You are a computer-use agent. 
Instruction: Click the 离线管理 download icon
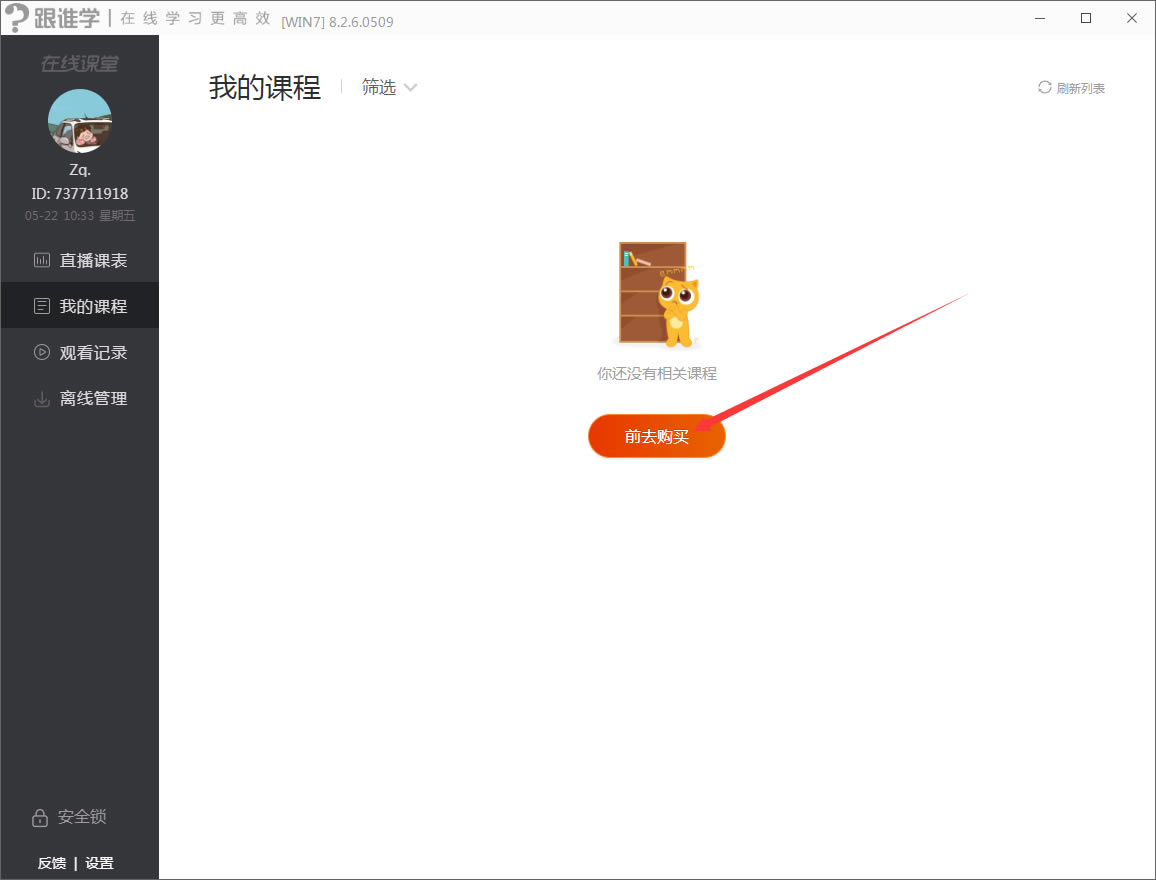[41, 397]
